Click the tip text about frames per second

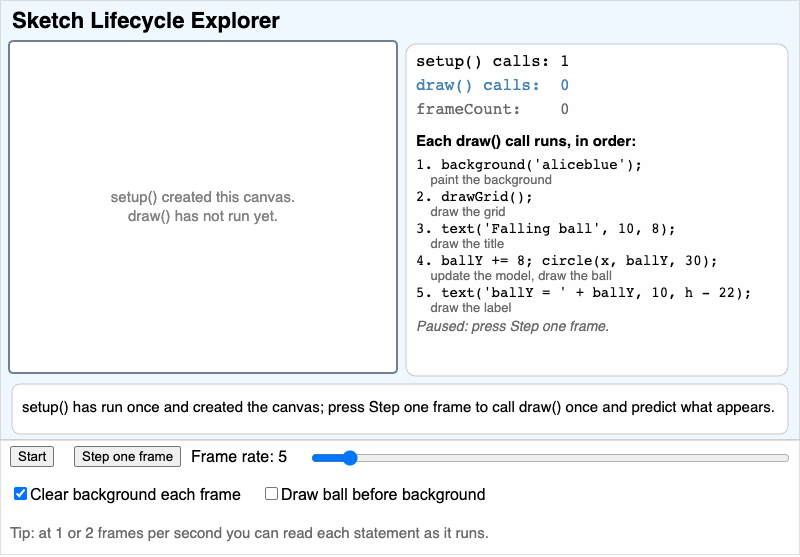click(x=249, y=534)
